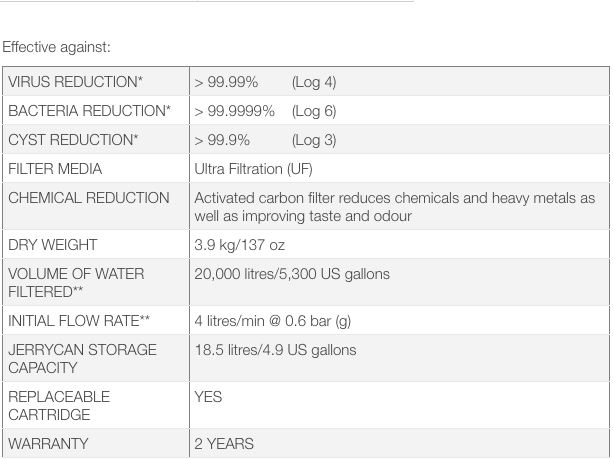613x459 pixels.
Task: Select the REPLACEABLE CARTRIDGE label cell
Action: [59, 405]
